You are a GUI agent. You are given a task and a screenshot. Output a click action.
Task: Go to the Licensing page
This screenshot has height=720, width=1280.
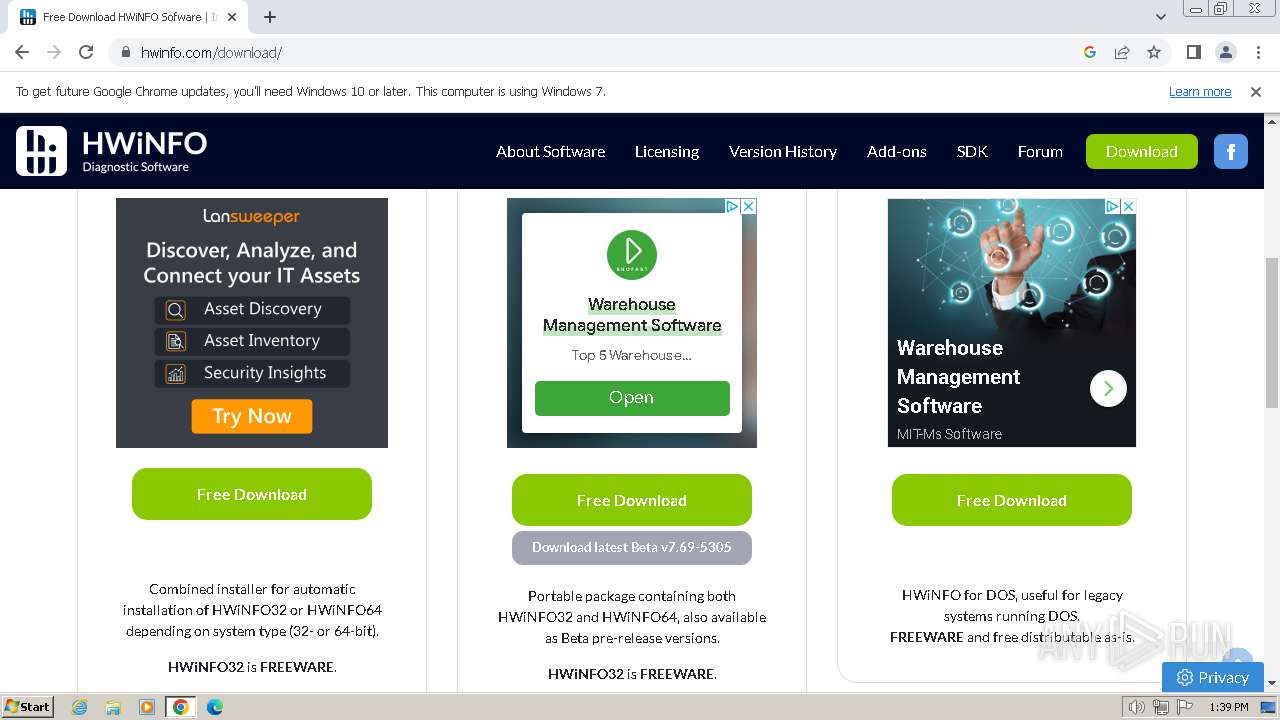click(x=667, y=152)
